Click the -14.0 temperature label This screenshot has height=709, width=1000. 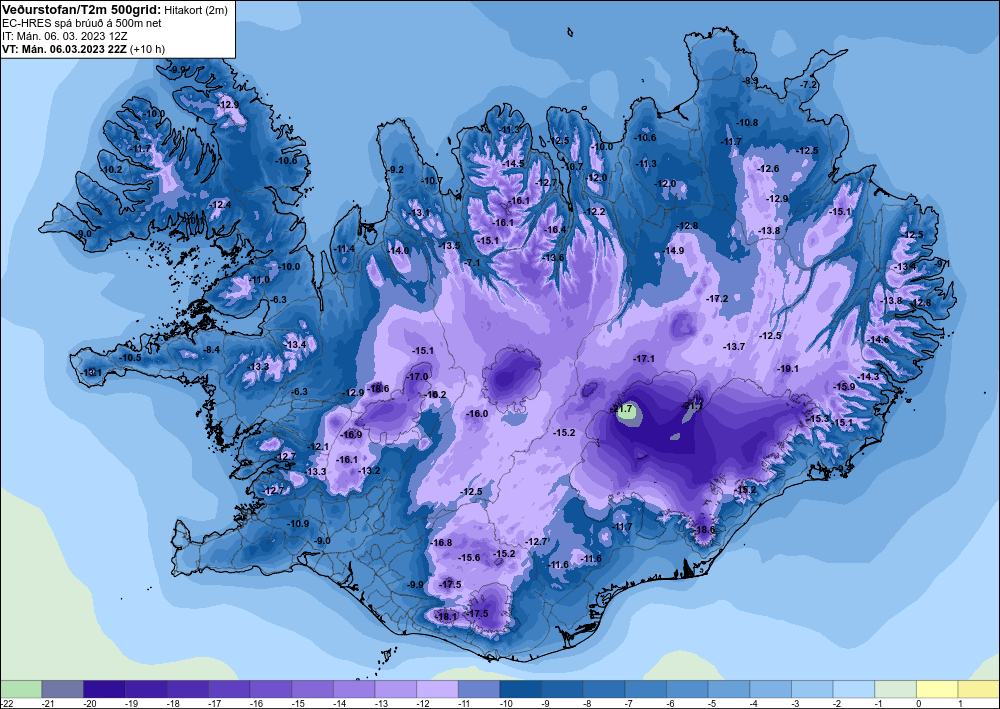399,251
